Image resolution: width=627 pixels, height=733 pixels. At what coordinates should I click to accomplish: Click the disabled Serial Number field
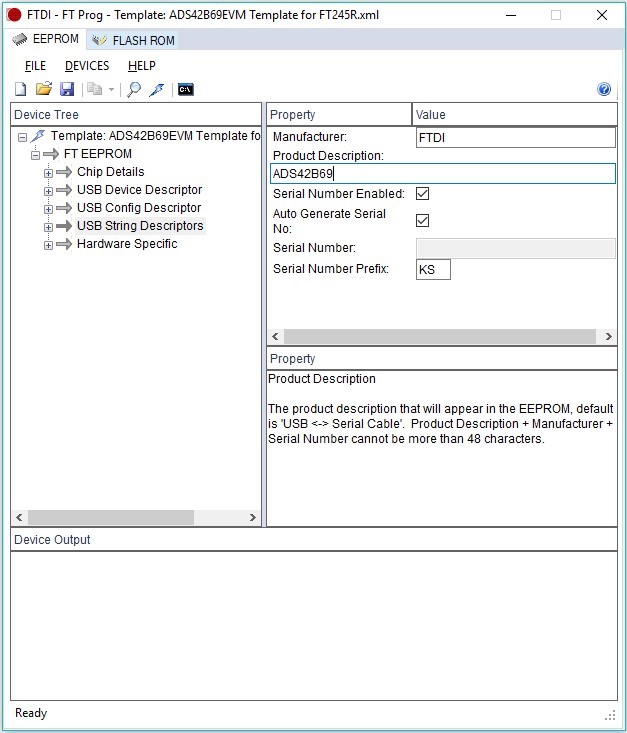tap(515, 248)
